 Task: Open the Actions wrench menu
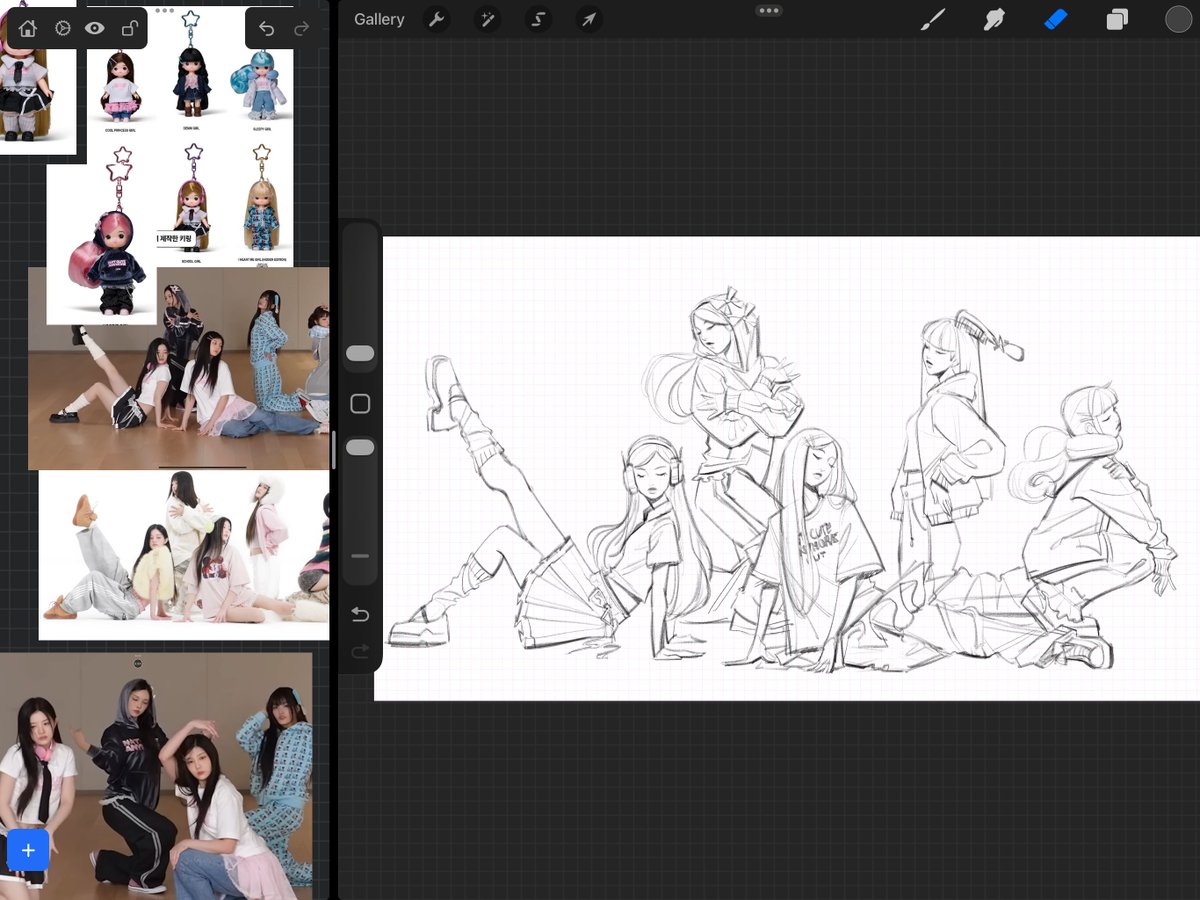435,20
